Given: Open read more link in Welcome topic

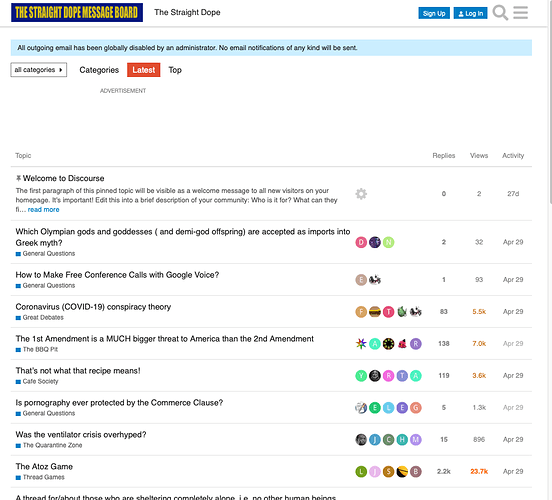Looking at the screenshot, I should point(43,210).
